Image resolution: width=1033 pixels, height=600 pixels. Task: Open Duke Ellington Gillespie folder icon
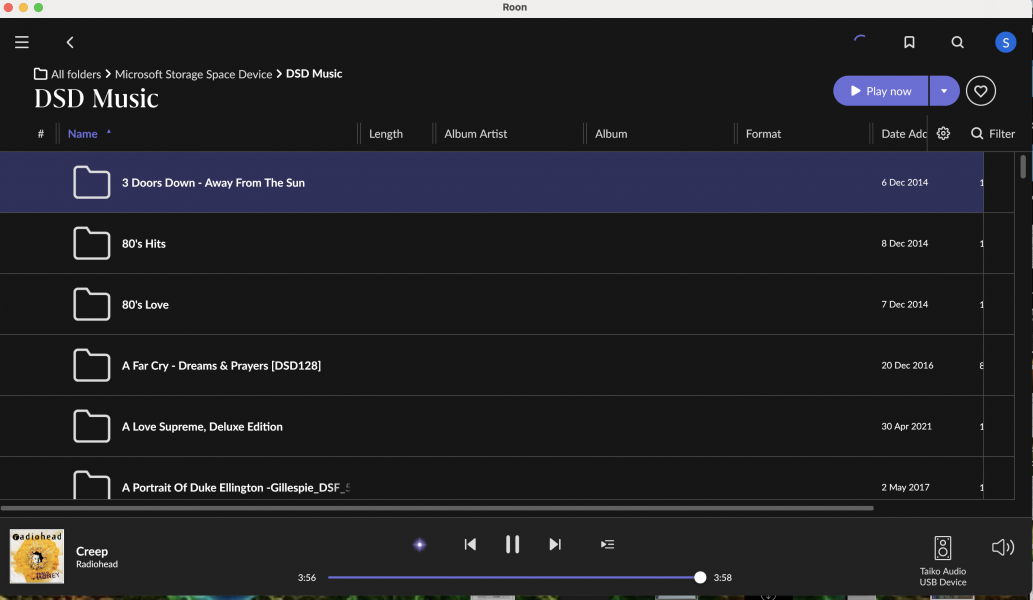point(92,485)
